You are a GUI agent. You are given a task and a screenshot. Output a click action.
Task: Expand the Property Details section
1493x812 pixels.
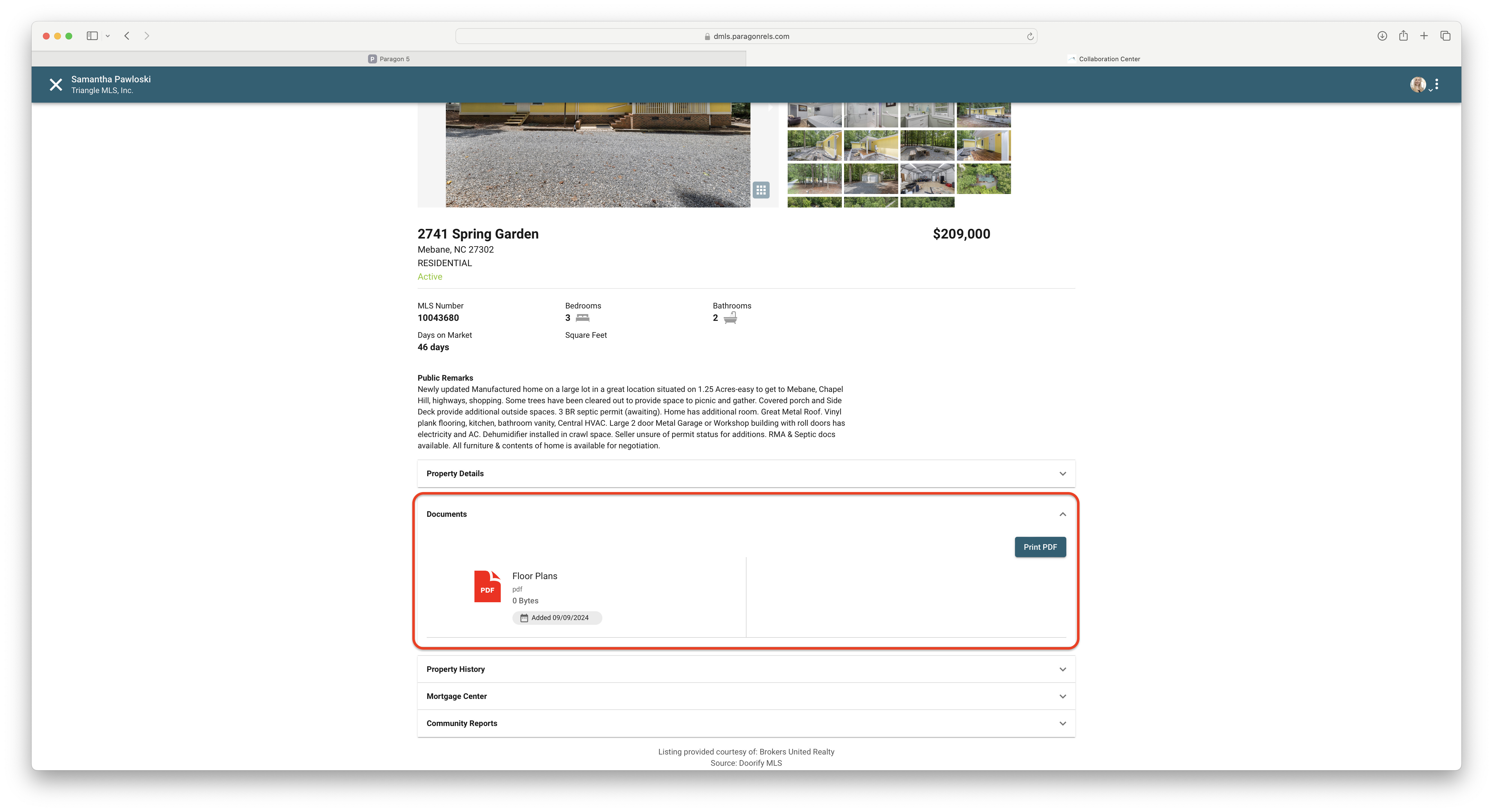(x=746, y=473)
